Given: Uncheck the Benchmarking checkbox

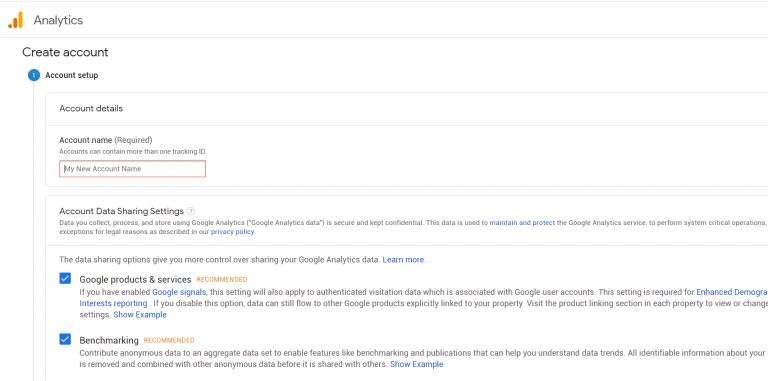Looking at the screenshot, I should pyautogui.click(x=65, y=339).
